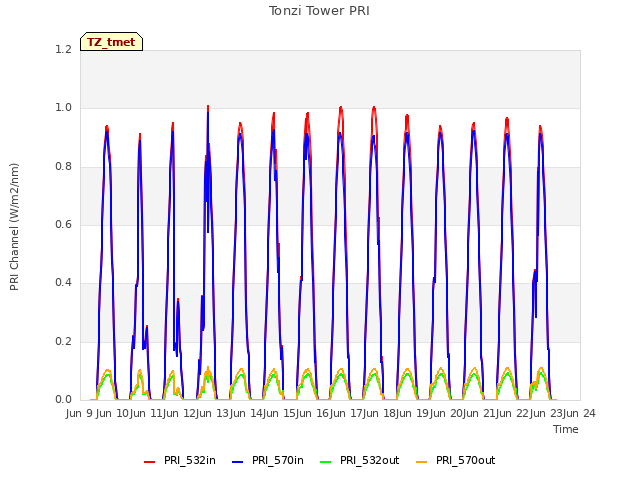Click the 1.0 y-axis tick label
640x480 pixels.
(x=63, y=108)
